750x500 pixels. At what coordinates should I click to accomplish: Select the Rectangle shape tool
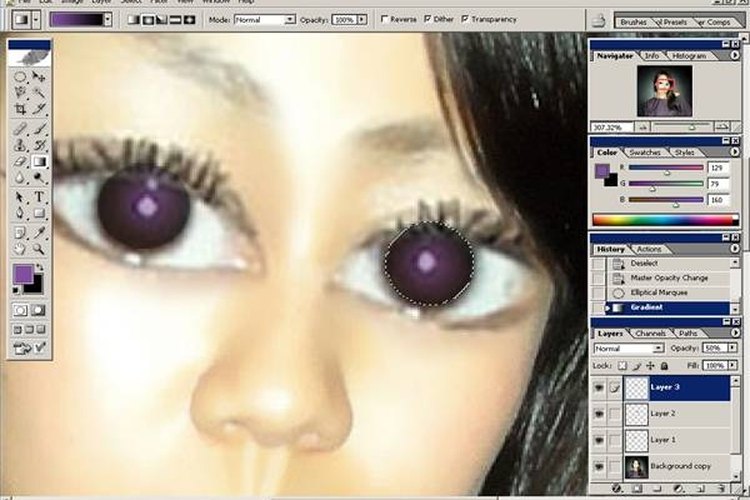39,213
